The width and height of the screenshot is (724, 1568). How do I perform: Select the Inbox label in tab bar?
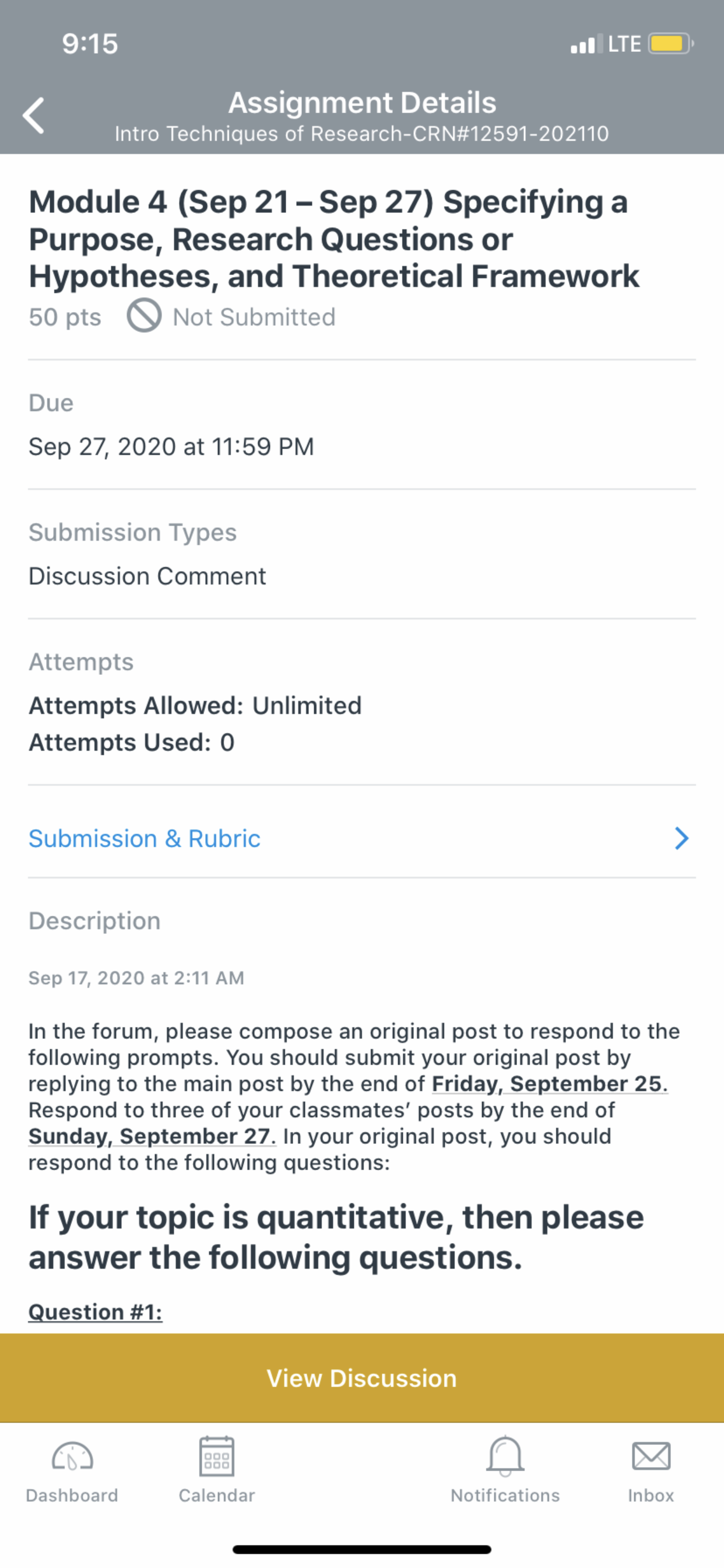pos(651,1495)
